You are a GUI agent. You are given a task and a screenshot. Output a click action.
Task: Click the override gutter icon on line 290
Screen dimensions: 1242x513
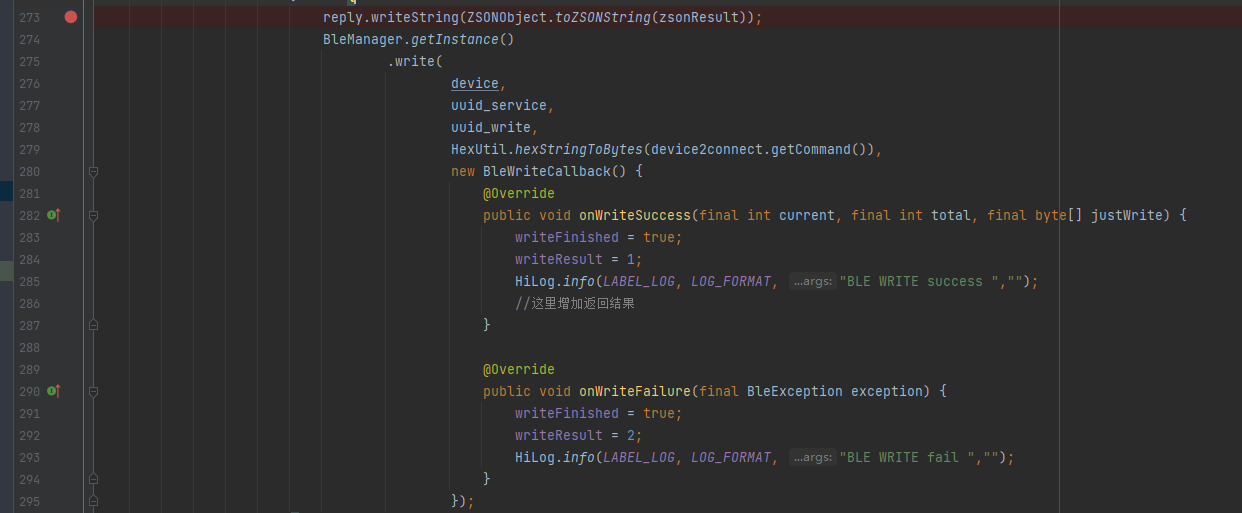tap(54, 391)
